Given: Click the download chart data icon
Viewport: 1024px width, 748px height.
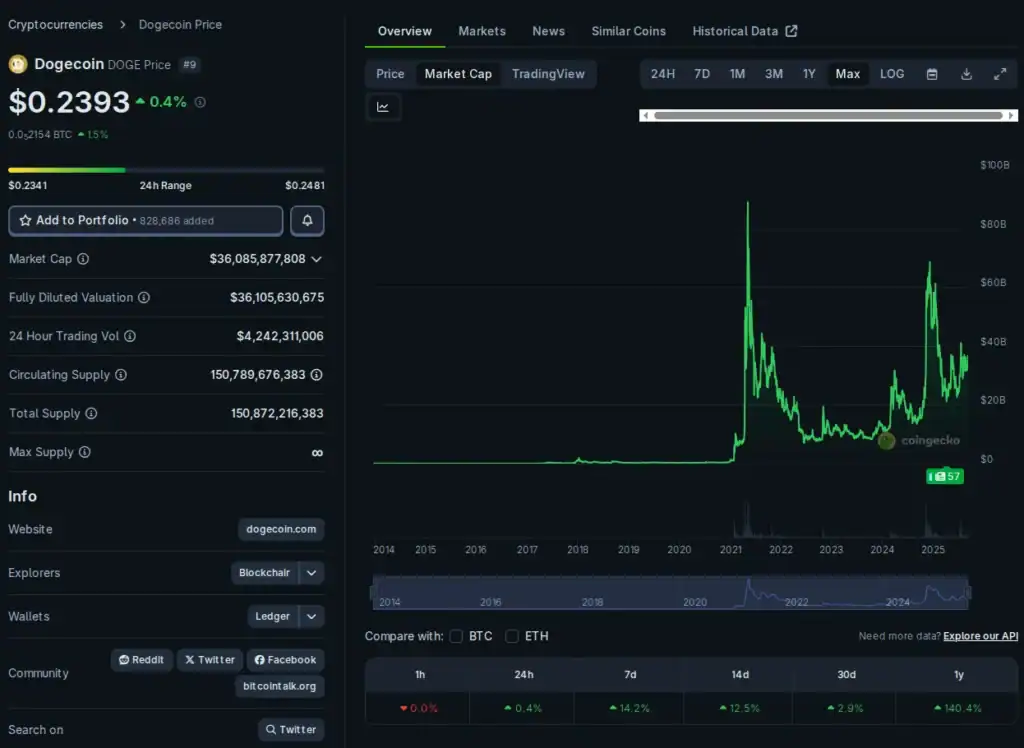Looking at the screenshot, I should click(x=967, y=74).
